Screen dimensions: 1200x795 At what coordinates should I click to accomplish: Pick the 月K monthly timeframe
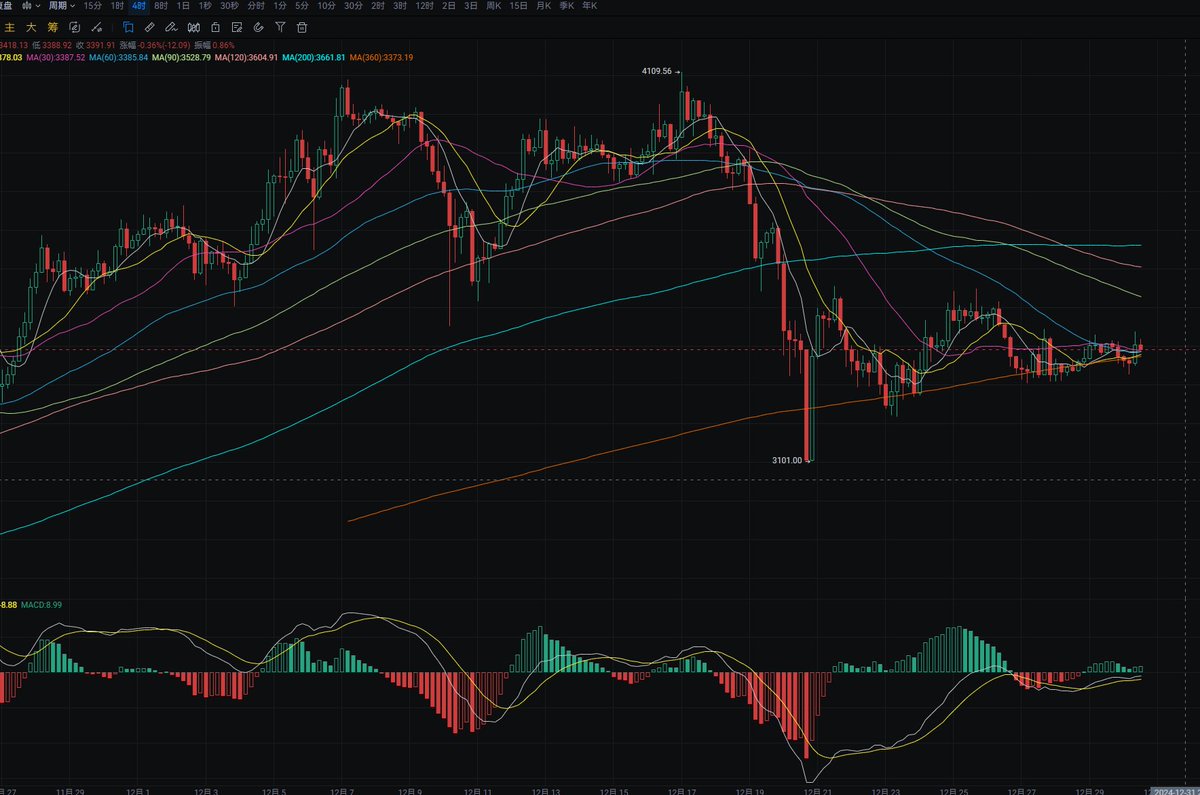click(544, 6)
